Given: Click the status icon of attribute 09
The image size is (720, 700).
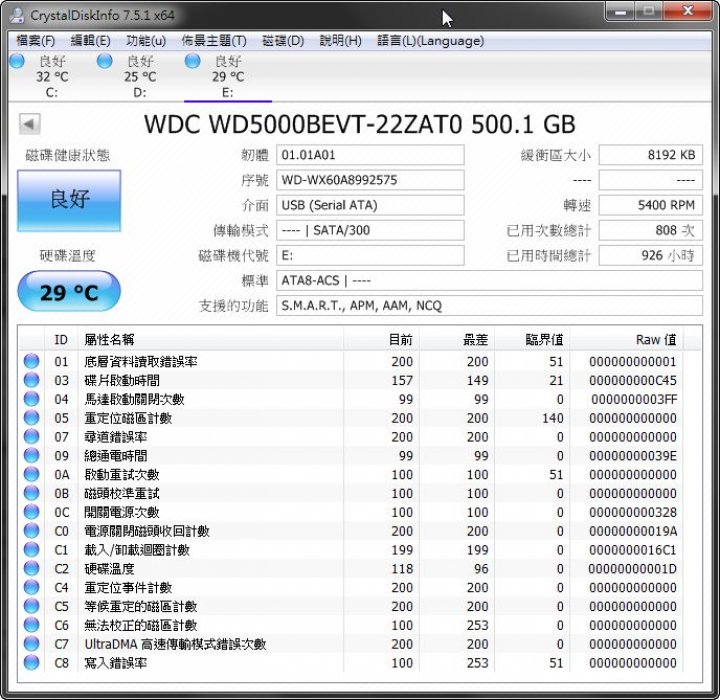Looking at the screenshot, I should pos(31,455).
